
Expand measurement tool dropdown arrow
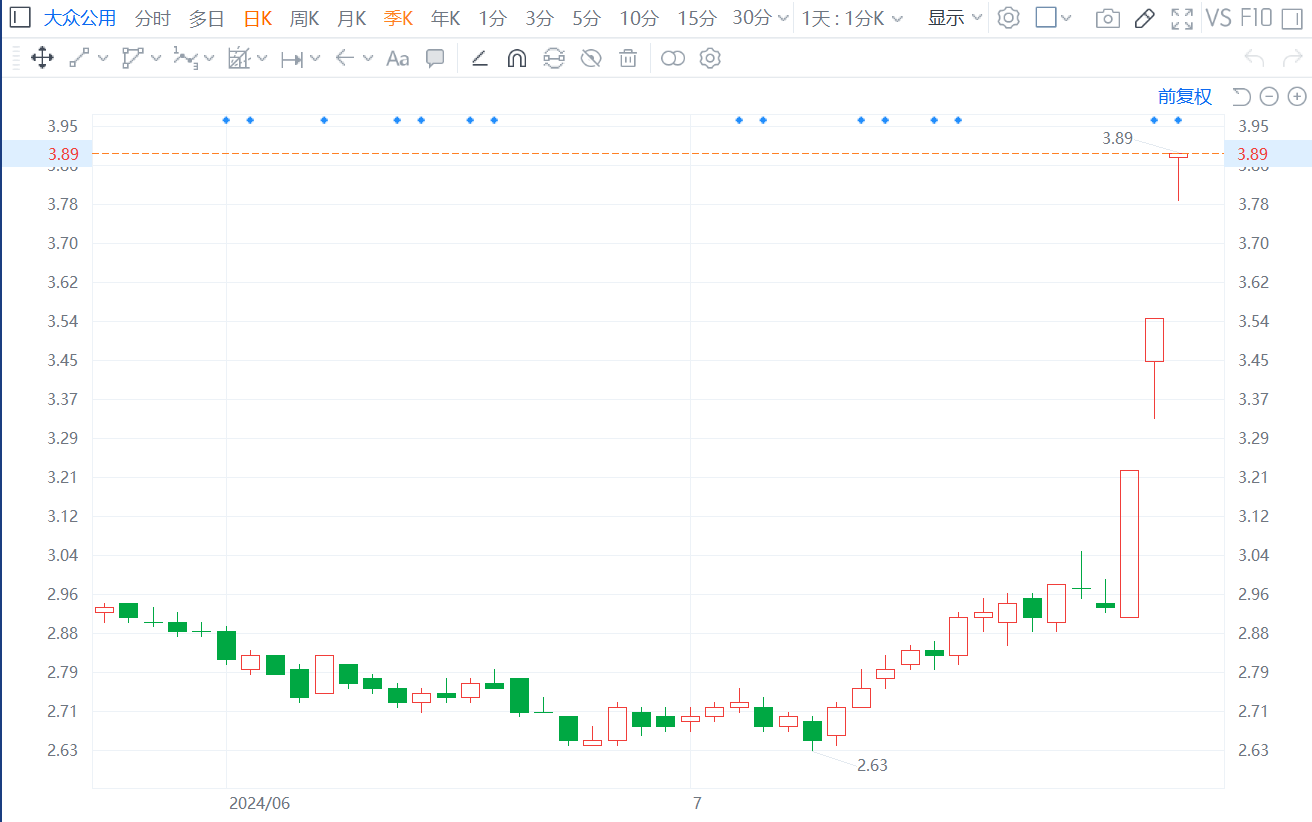click(315, 58)
